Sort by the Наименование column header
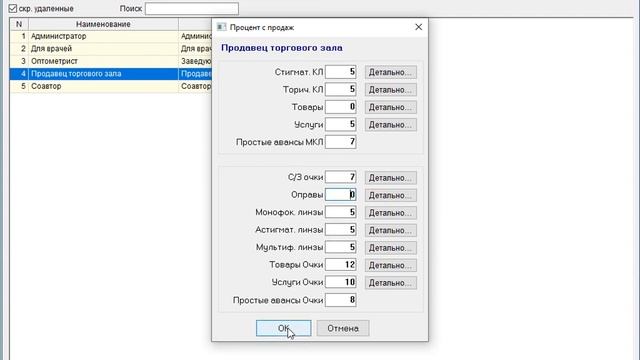640x360 pixels. tap(103, 24)
